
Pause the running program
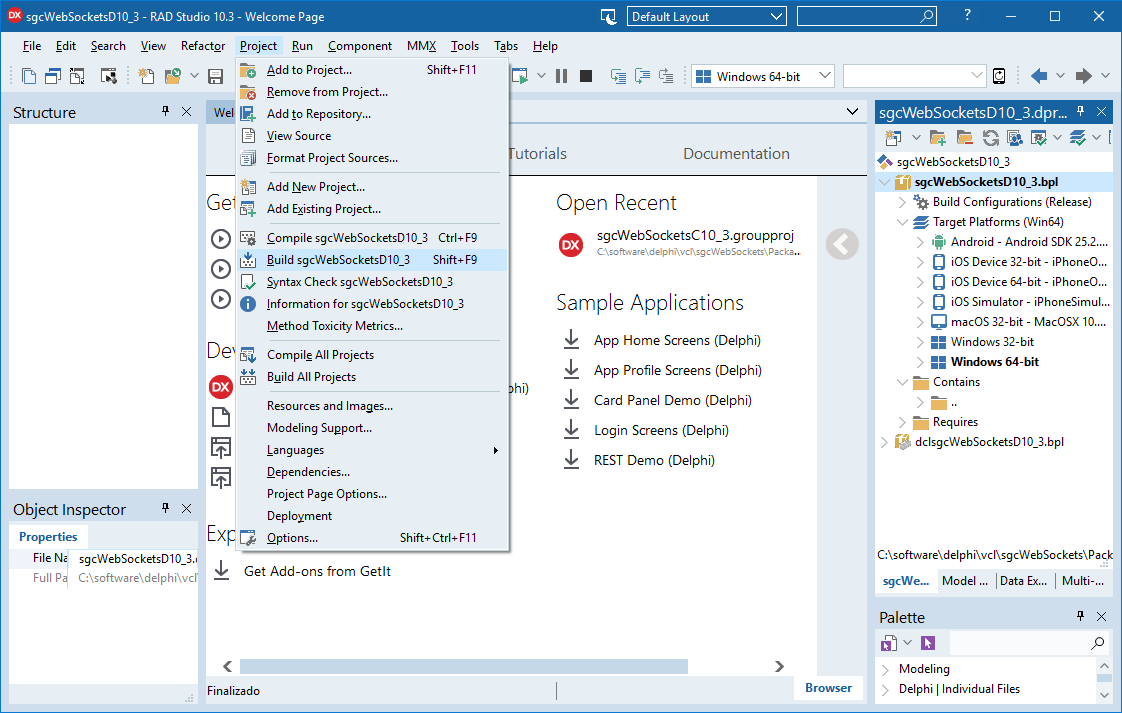(562, 76)
